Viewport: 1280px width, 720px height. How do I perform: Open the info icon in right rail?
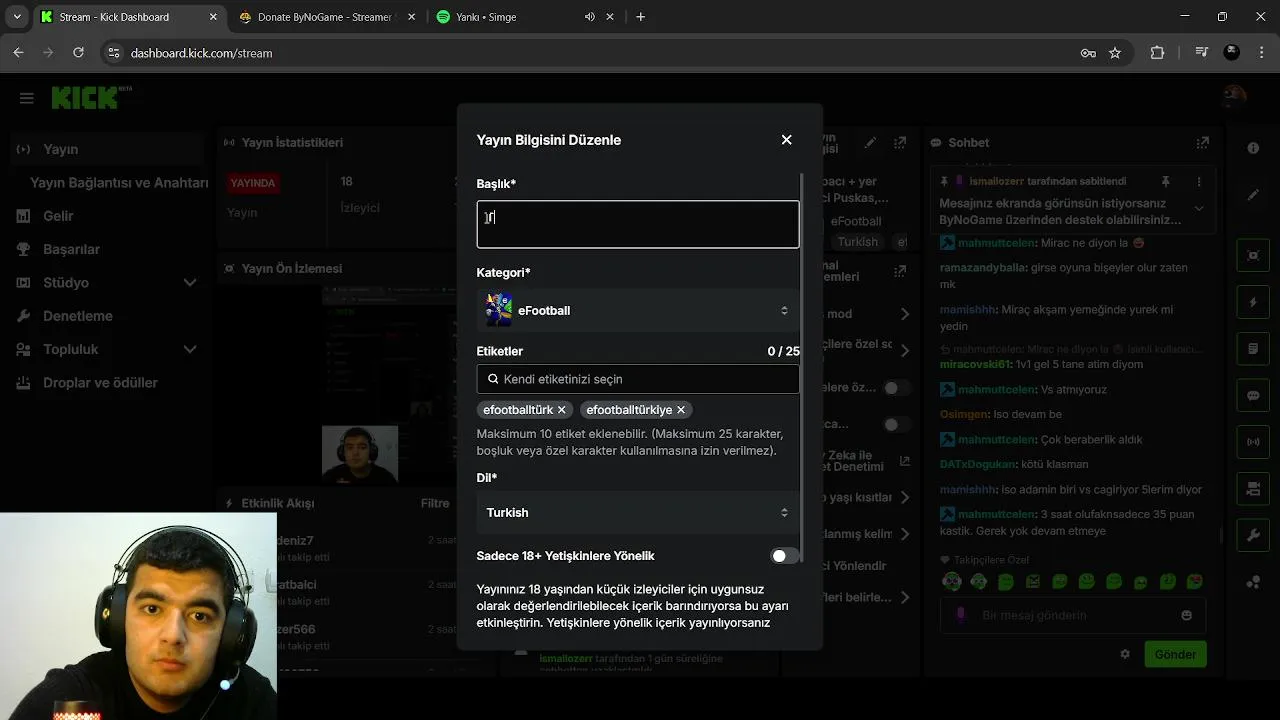tap(1253, 148)
